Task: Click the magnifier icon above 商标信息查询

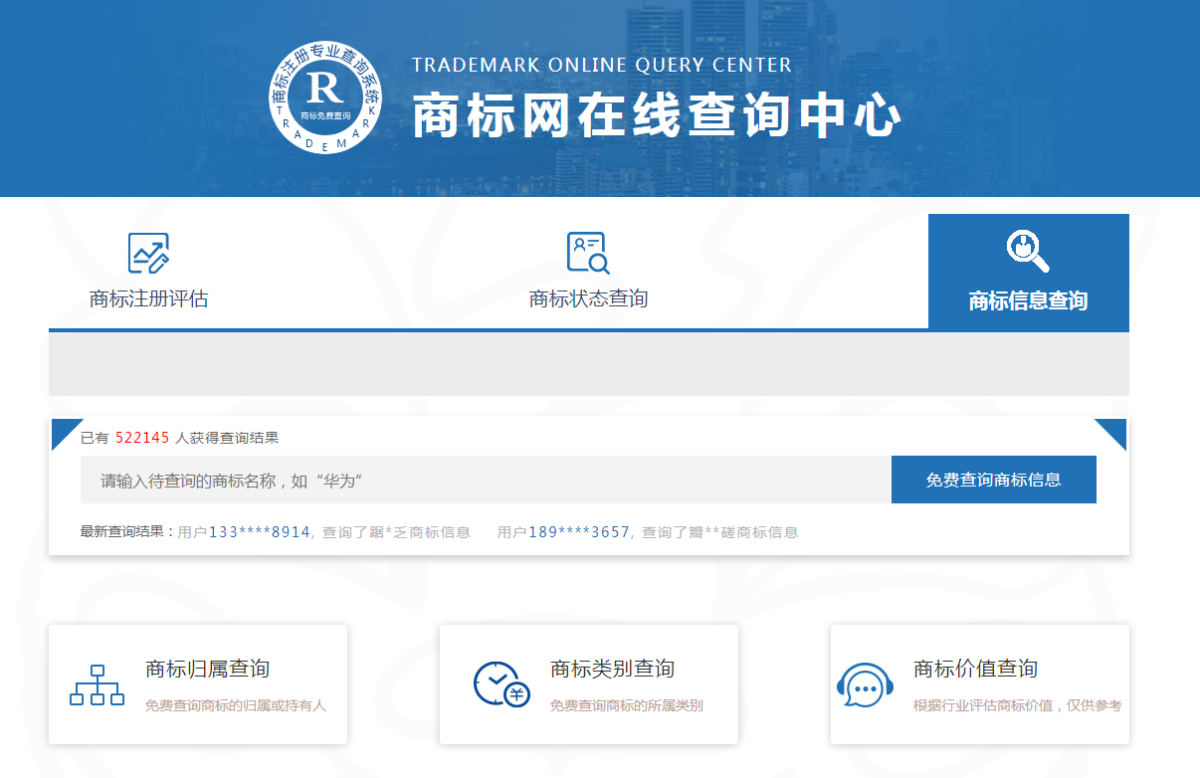Action: click(1027, 251)
